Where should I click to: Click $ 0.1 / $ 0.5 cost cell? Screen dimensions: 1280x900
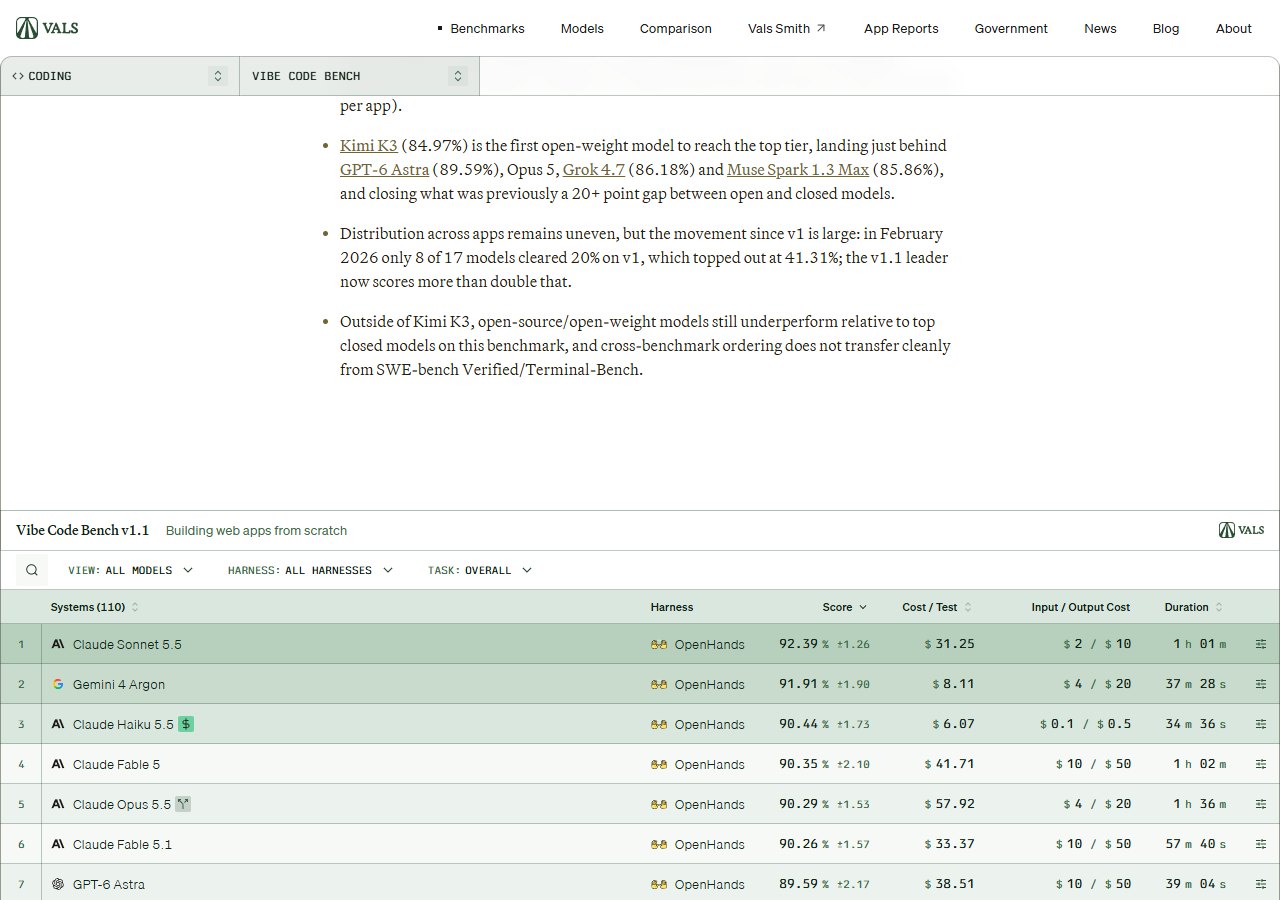1086,724
